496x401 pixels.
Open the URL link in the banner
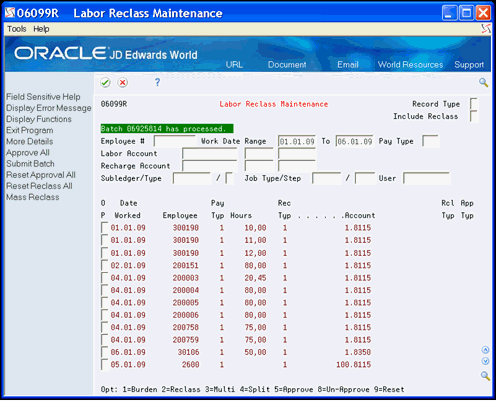click(x=234, y=64)
